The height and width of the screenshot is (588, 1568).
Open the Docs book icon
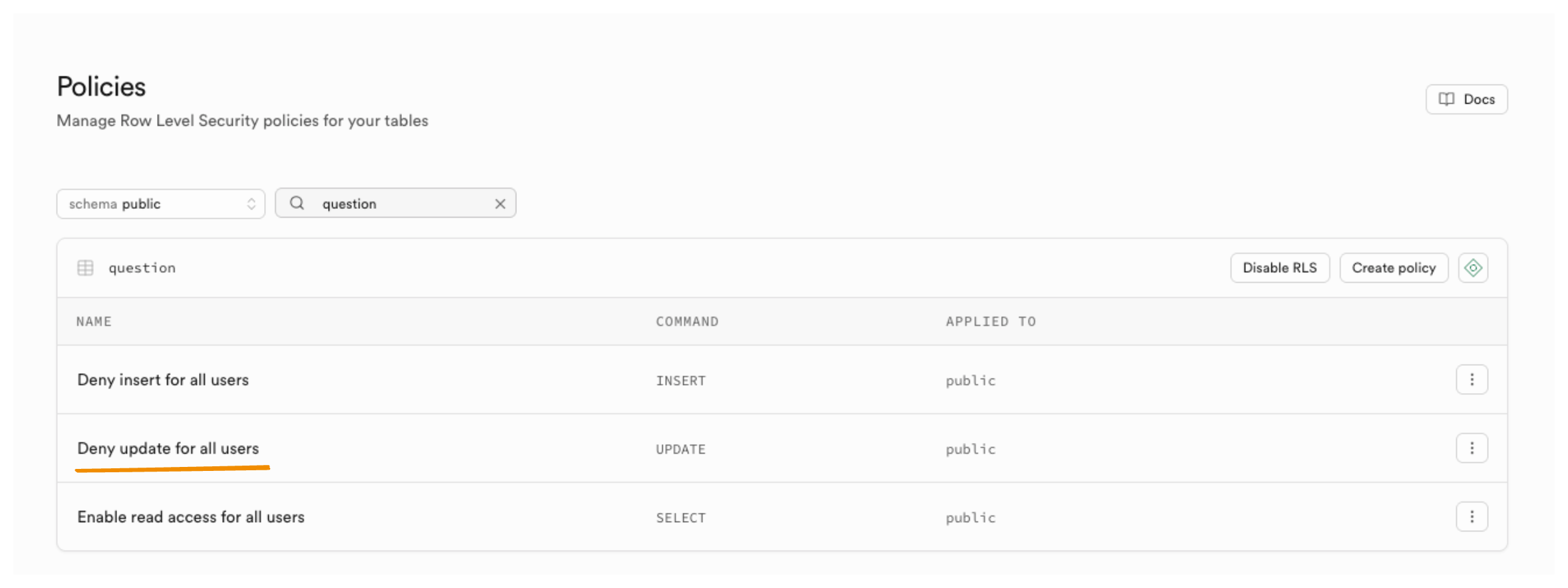(x=1446, y=100)
